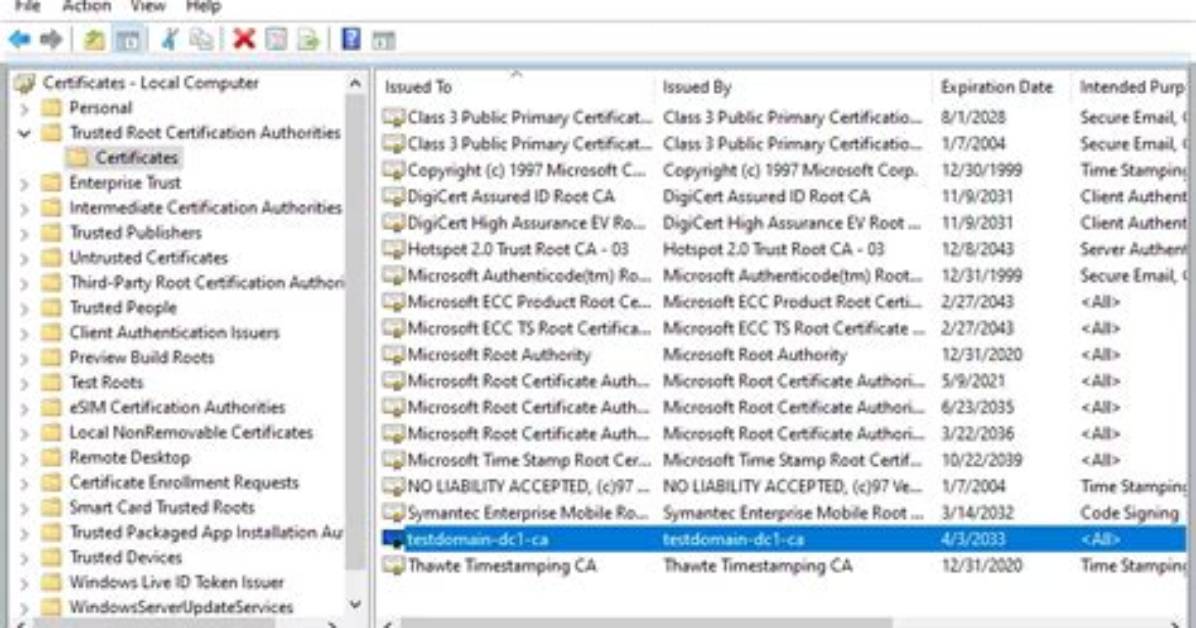The image size is (1196, 628).
Task: Click certificate icon for Microsoft Time Stamp Root
Action: tap(394, 460)
